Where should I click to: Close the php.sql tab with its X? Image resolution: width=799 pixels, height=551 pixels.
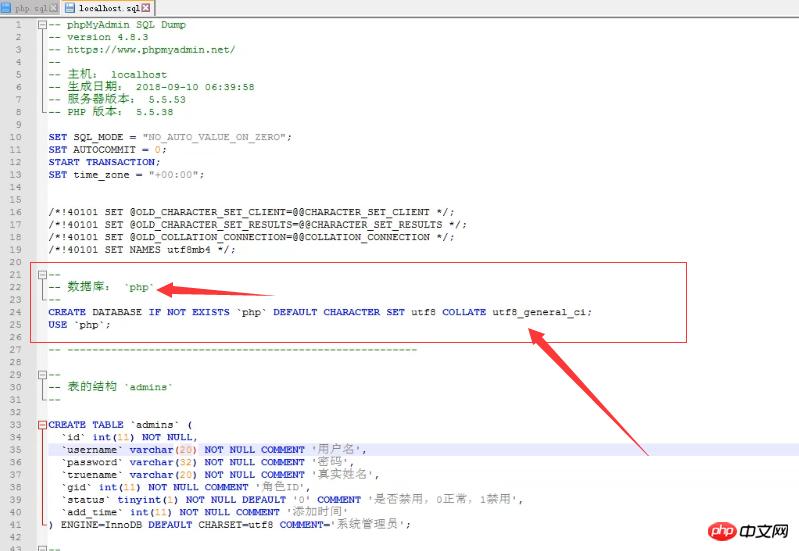(53, 8)
